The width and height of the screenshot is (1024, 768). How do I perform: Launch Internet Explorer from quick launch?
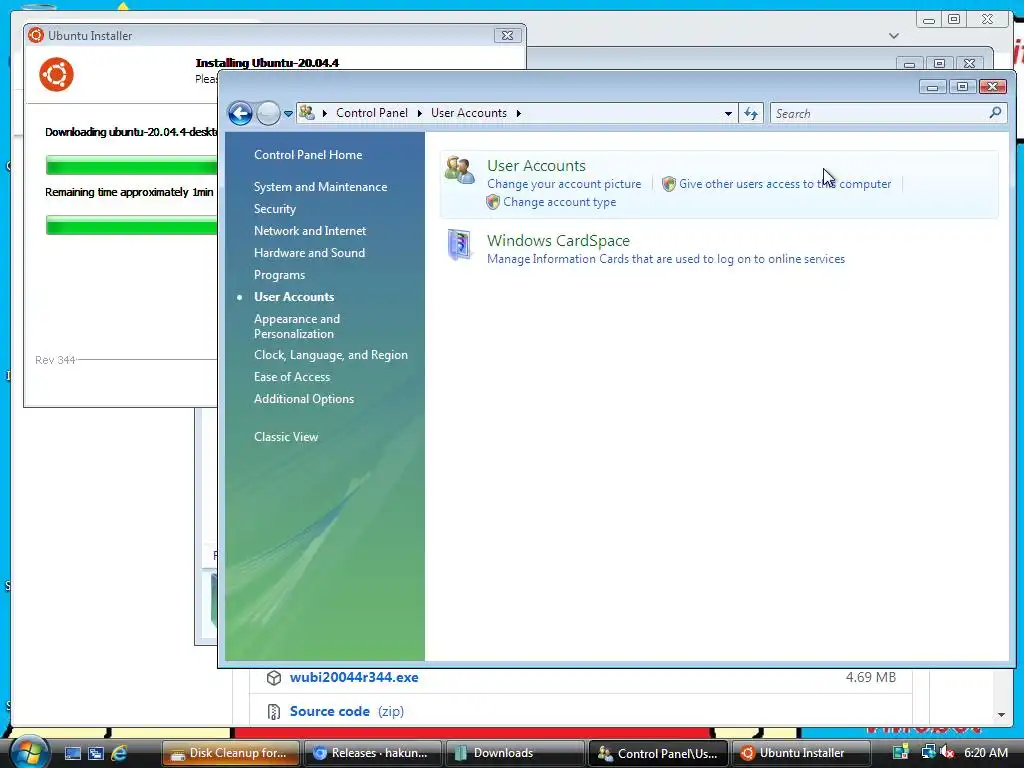pyautogui.click(x=120, y=753)
